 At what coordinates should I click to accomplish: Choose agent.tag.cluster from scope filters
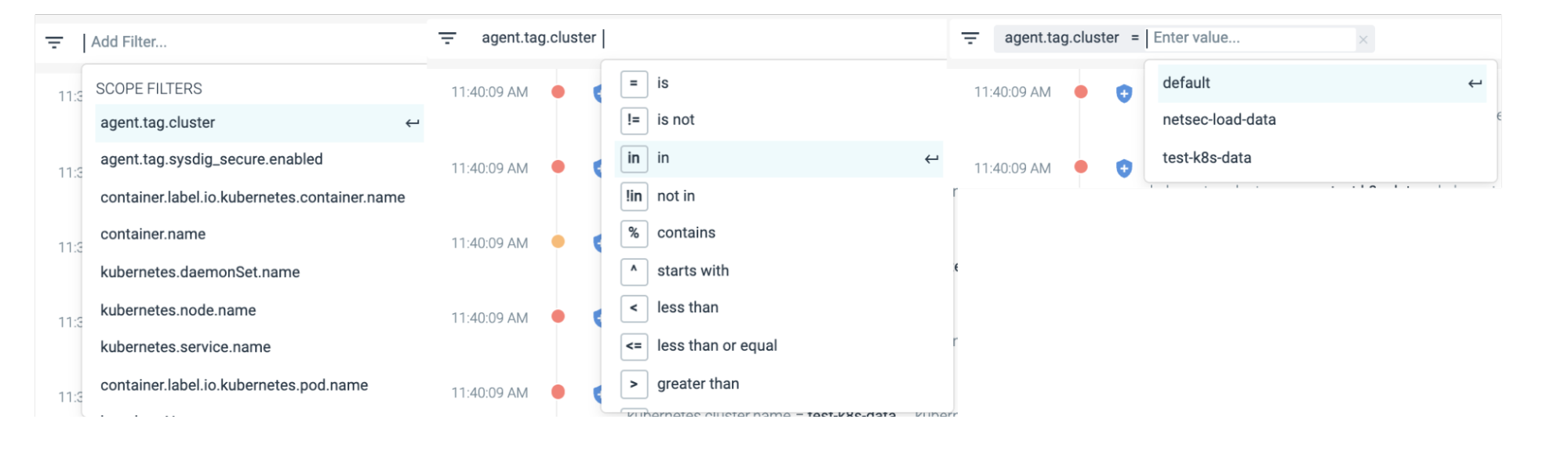pos(158,122)
